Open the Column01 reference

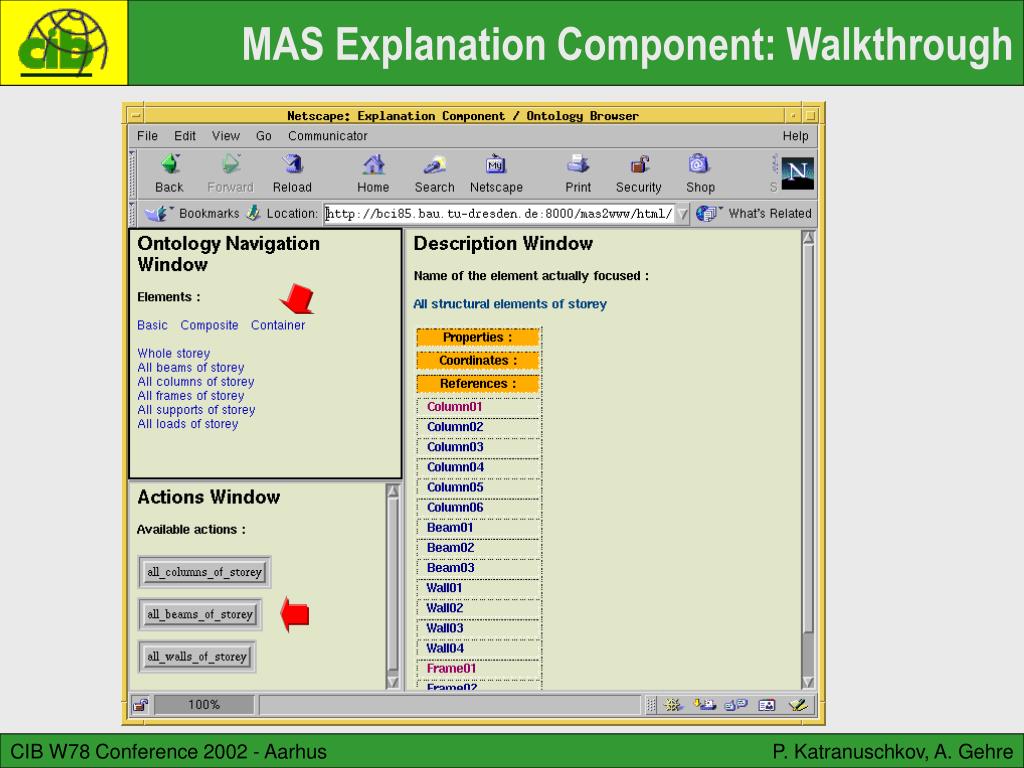pyautogui.click(x=455, y=407)
